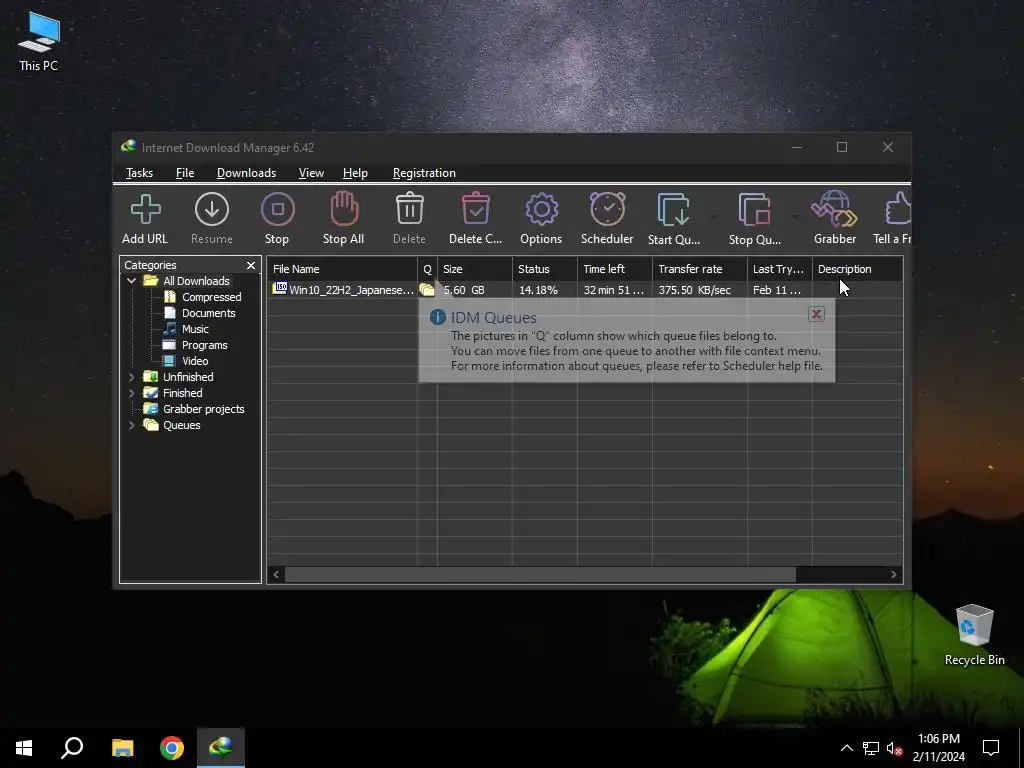Click the right scroll arrow of download list

tap(894, 575)
